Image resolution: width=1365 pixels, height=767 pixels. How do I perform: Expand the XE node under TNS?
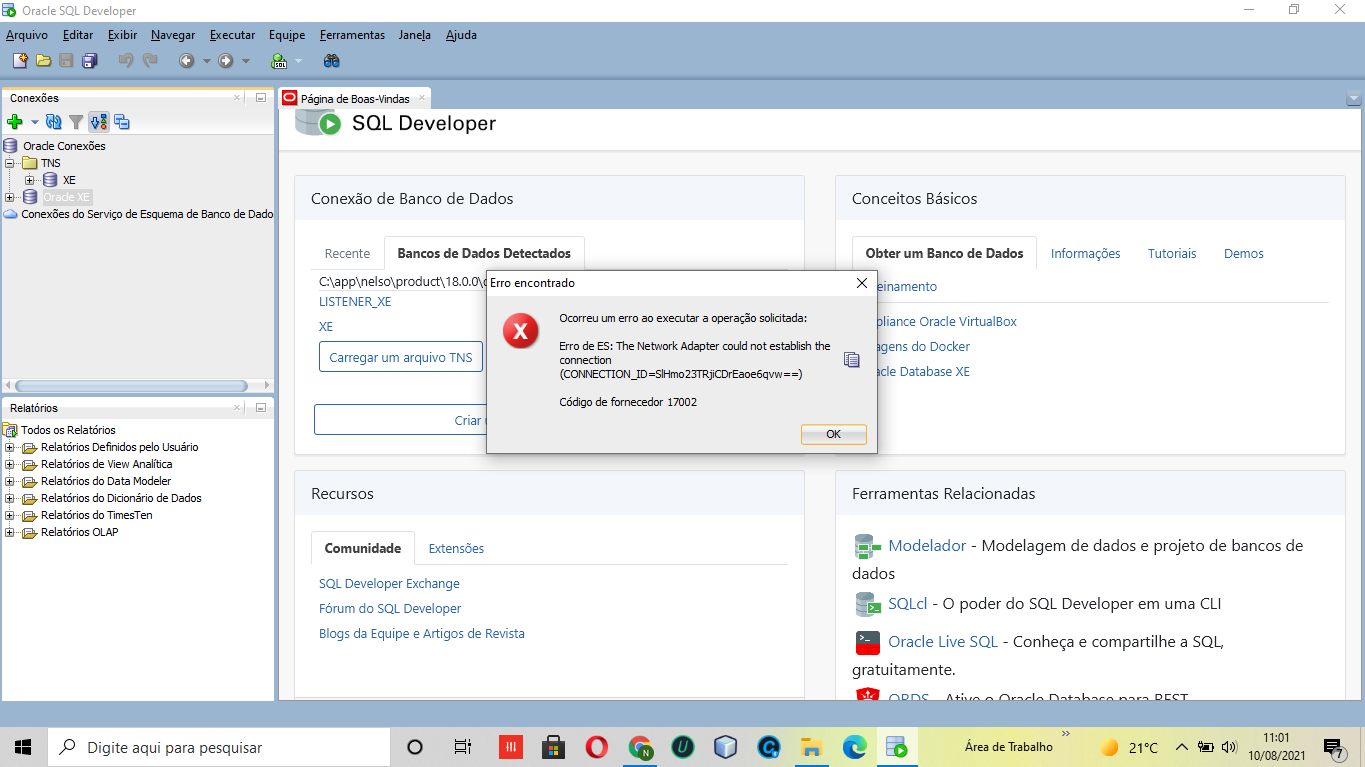point(30,180)
